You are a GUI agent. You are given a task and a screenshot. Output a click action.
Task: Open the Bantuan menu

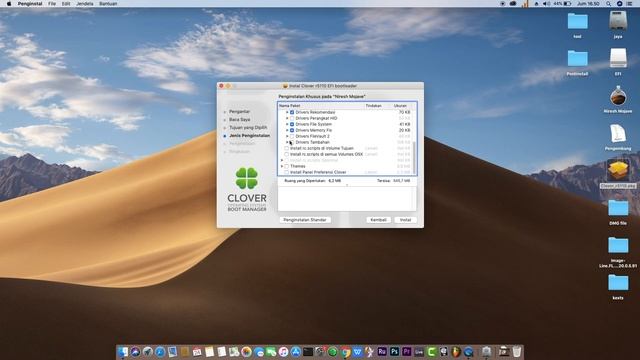[x=108, y=4]
